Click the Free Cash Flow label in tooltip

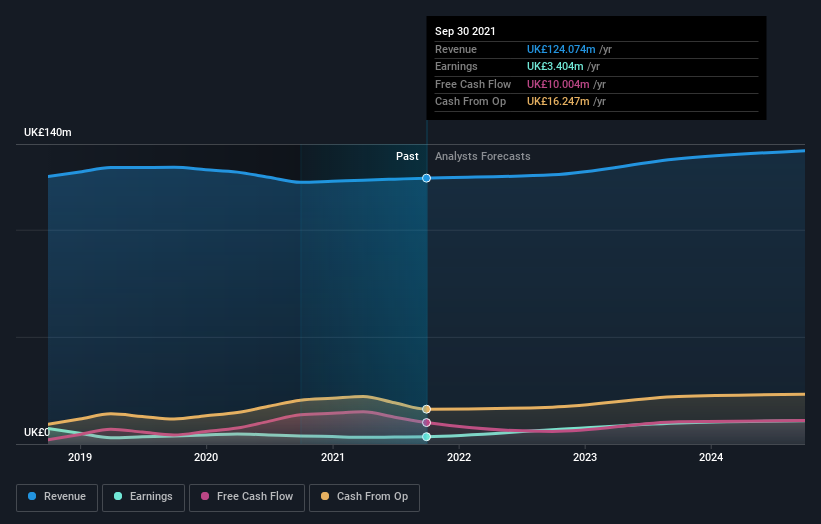[x=473, y=84]
